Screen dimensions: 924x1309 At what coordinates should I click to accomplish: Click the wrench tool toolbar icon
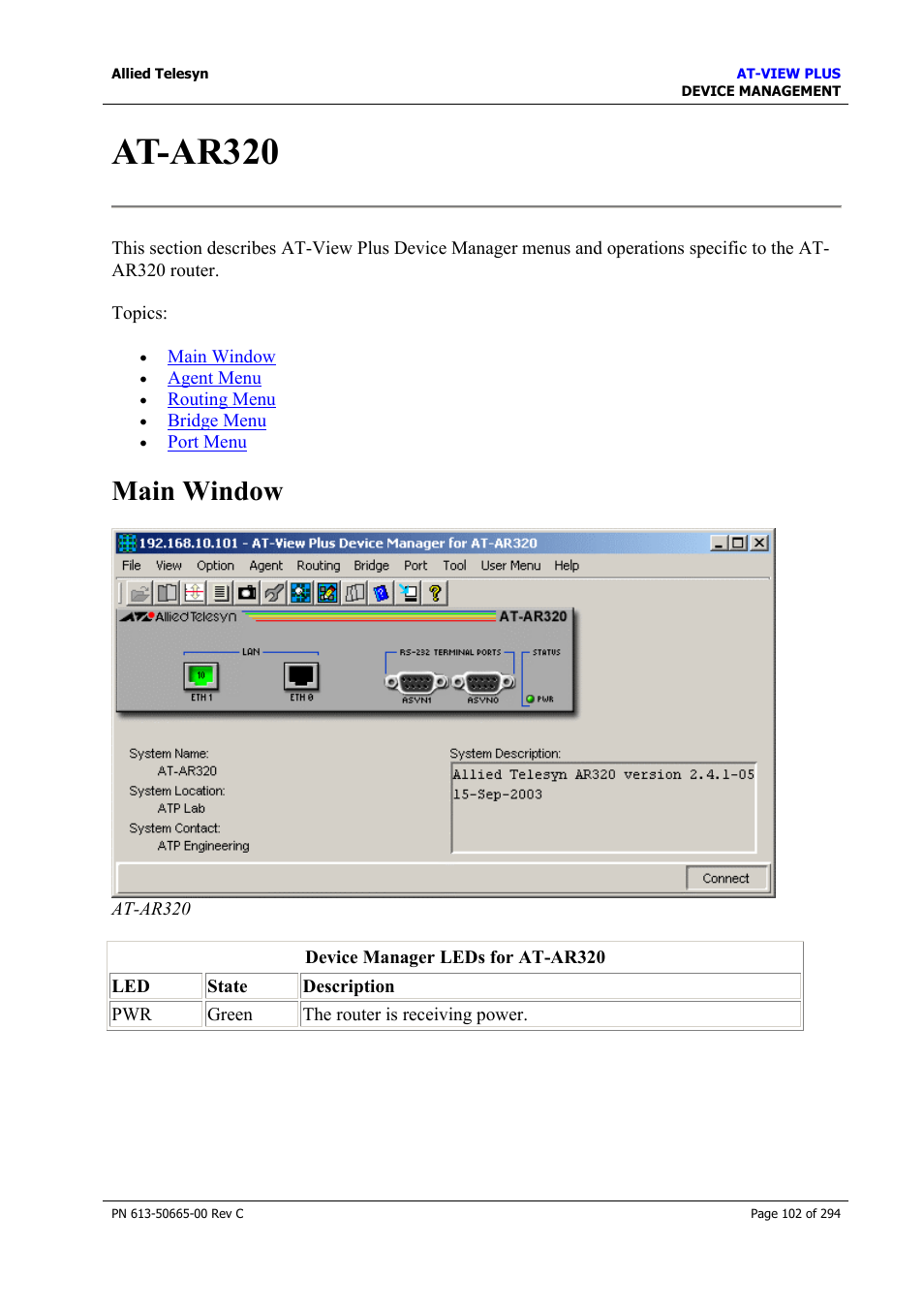pos(274,593)
